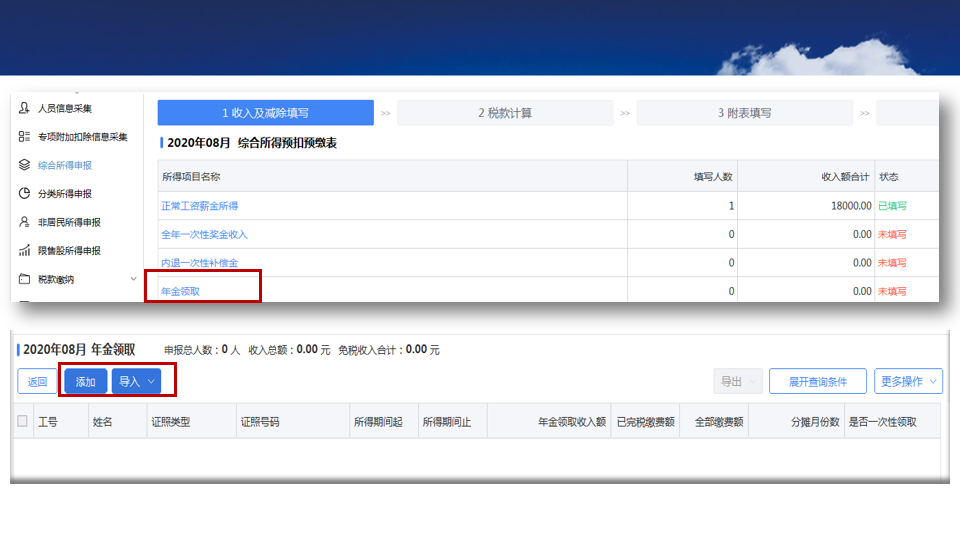Select step tab 1 收入及减除填写
Screen dimensions: 960x540
pyautogui.click(x=266, y=113)
